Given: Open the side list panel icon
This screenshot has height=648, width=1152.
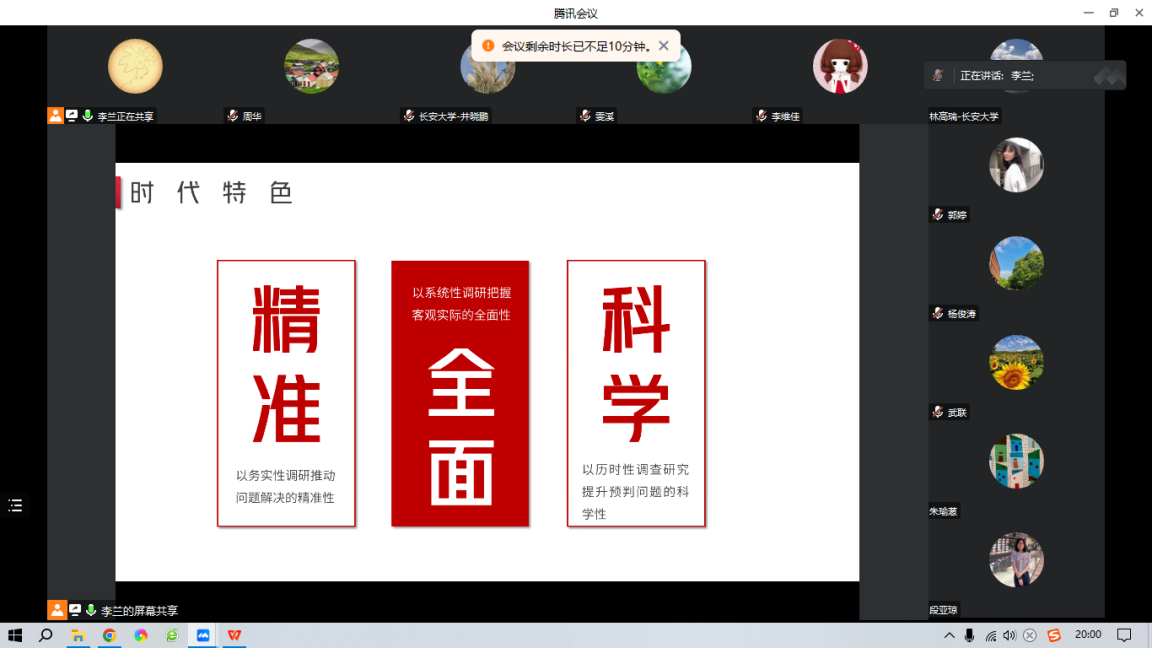Looking at the screenshot, I should coord(15,505).
